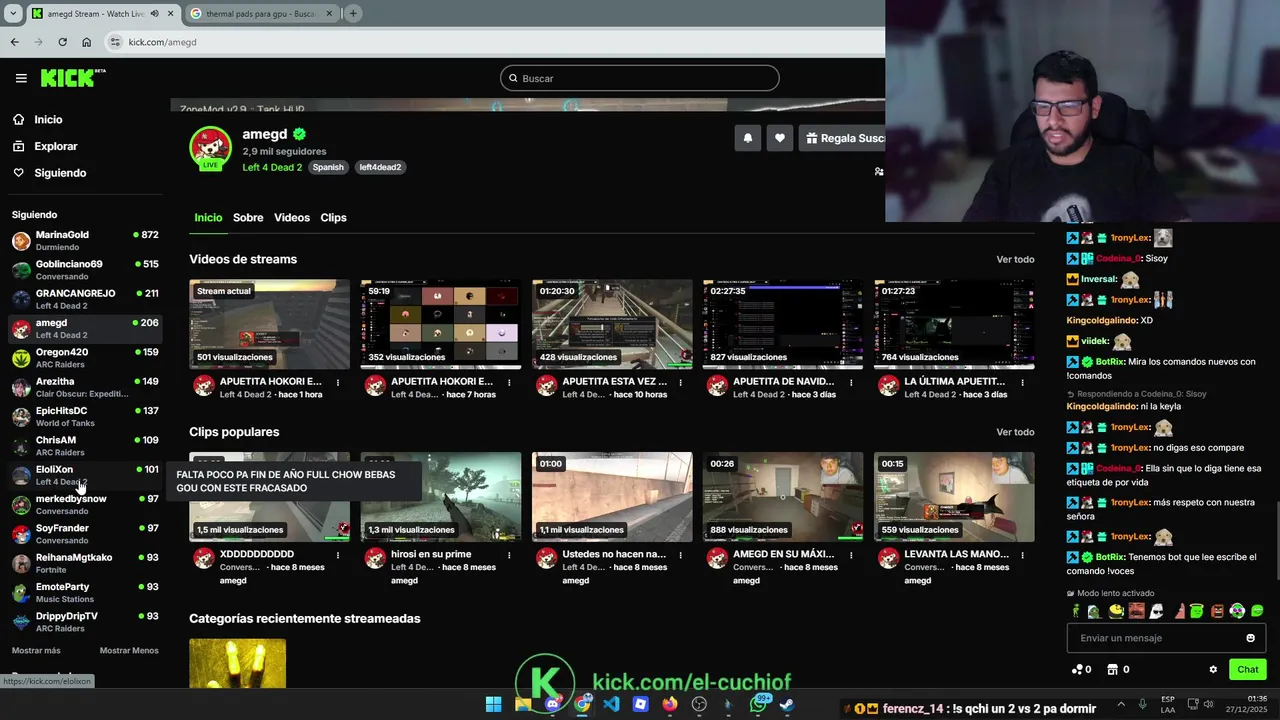Screen dimensions: 1280x720
Task: Open Discord from the taskbar
Action: coord(552,704)
